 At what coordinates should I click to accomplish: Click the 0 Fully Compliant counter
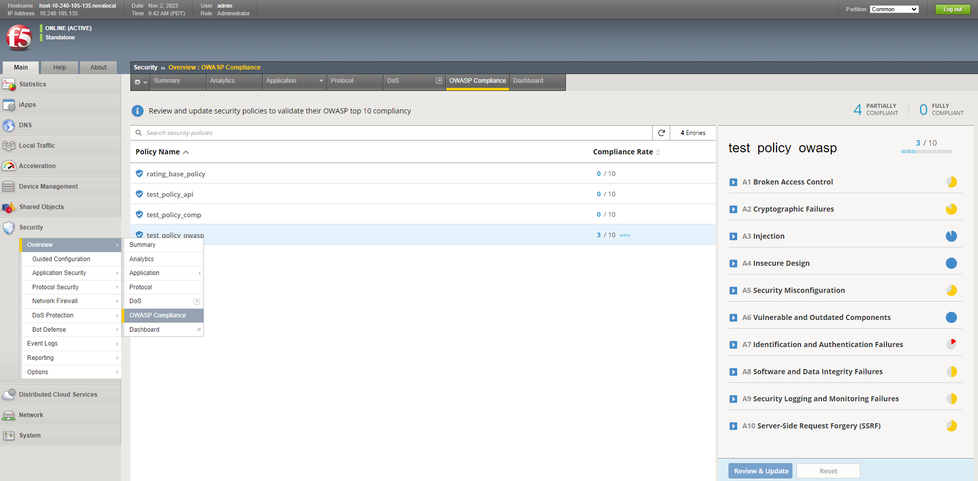tap(941, 110)
